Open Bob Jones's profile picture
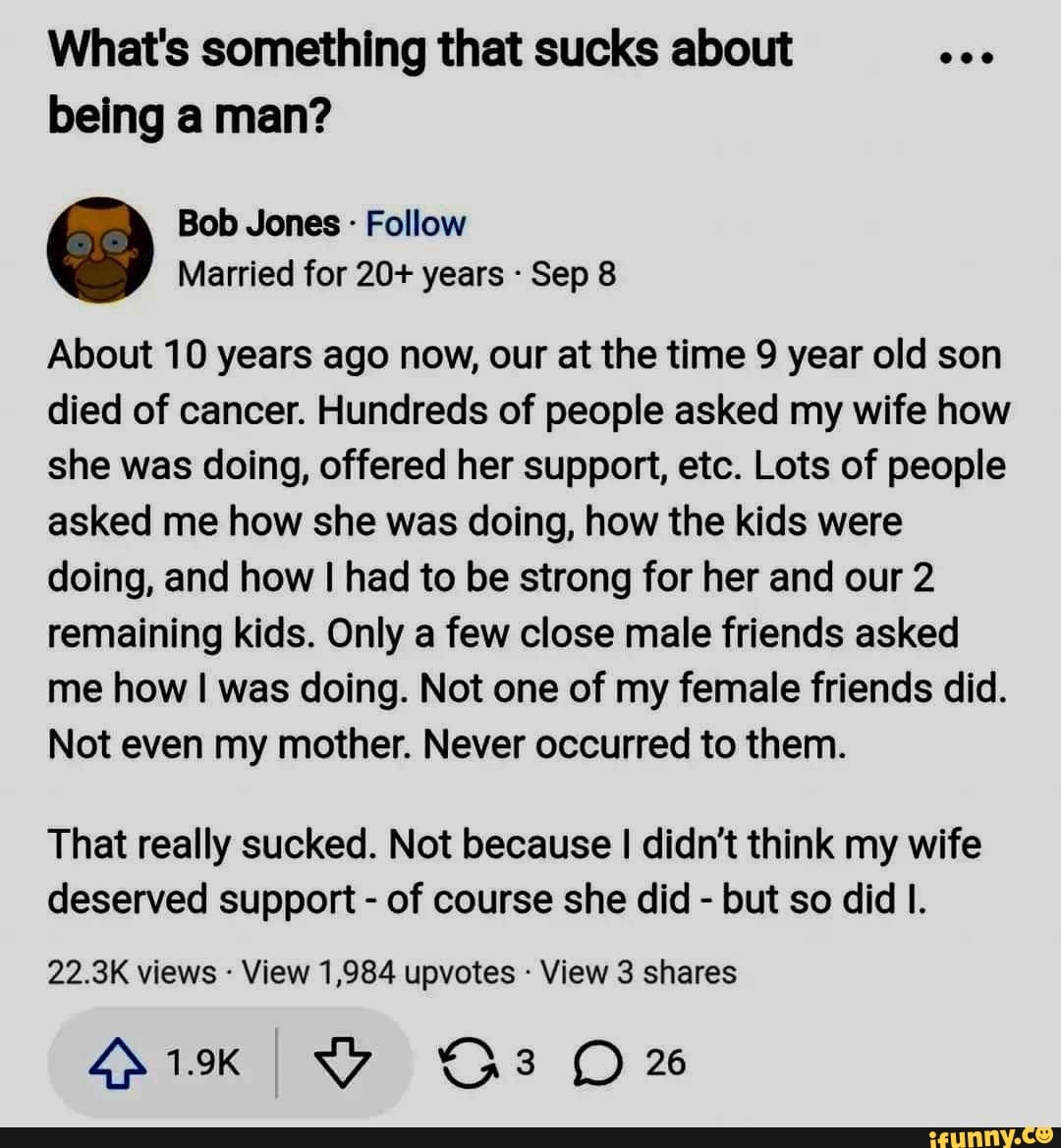This screenshot has width=1061, height=1148. point(98,248)
